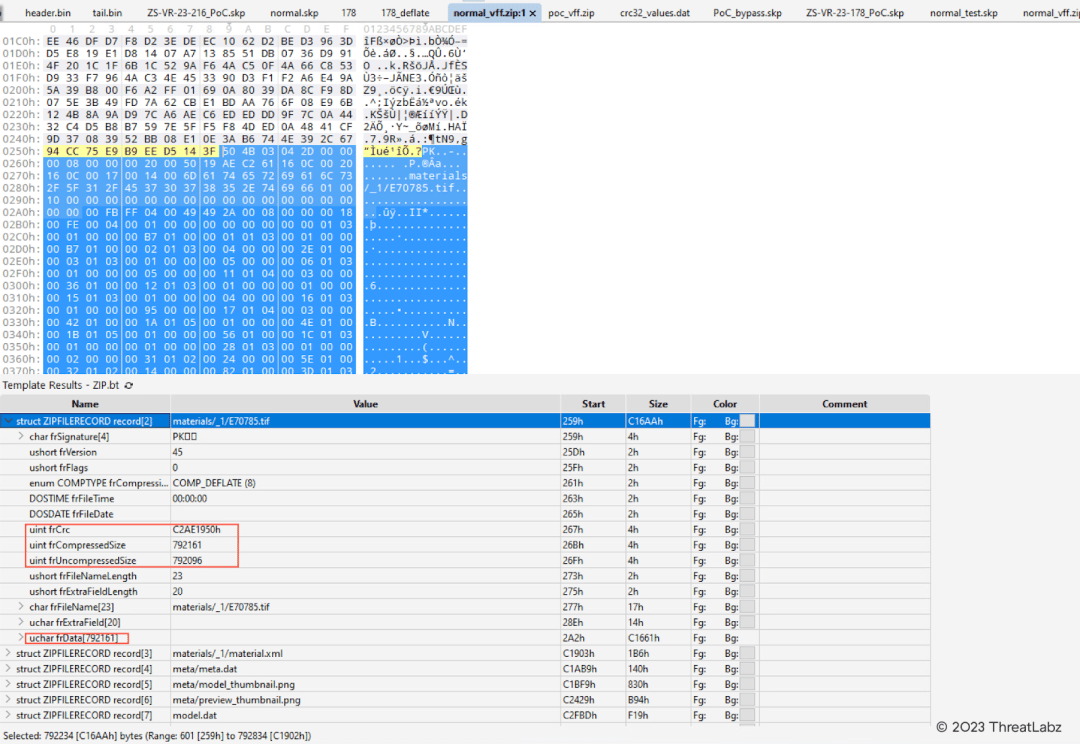Expand the frSignature[4] entry

pos(22,436)
